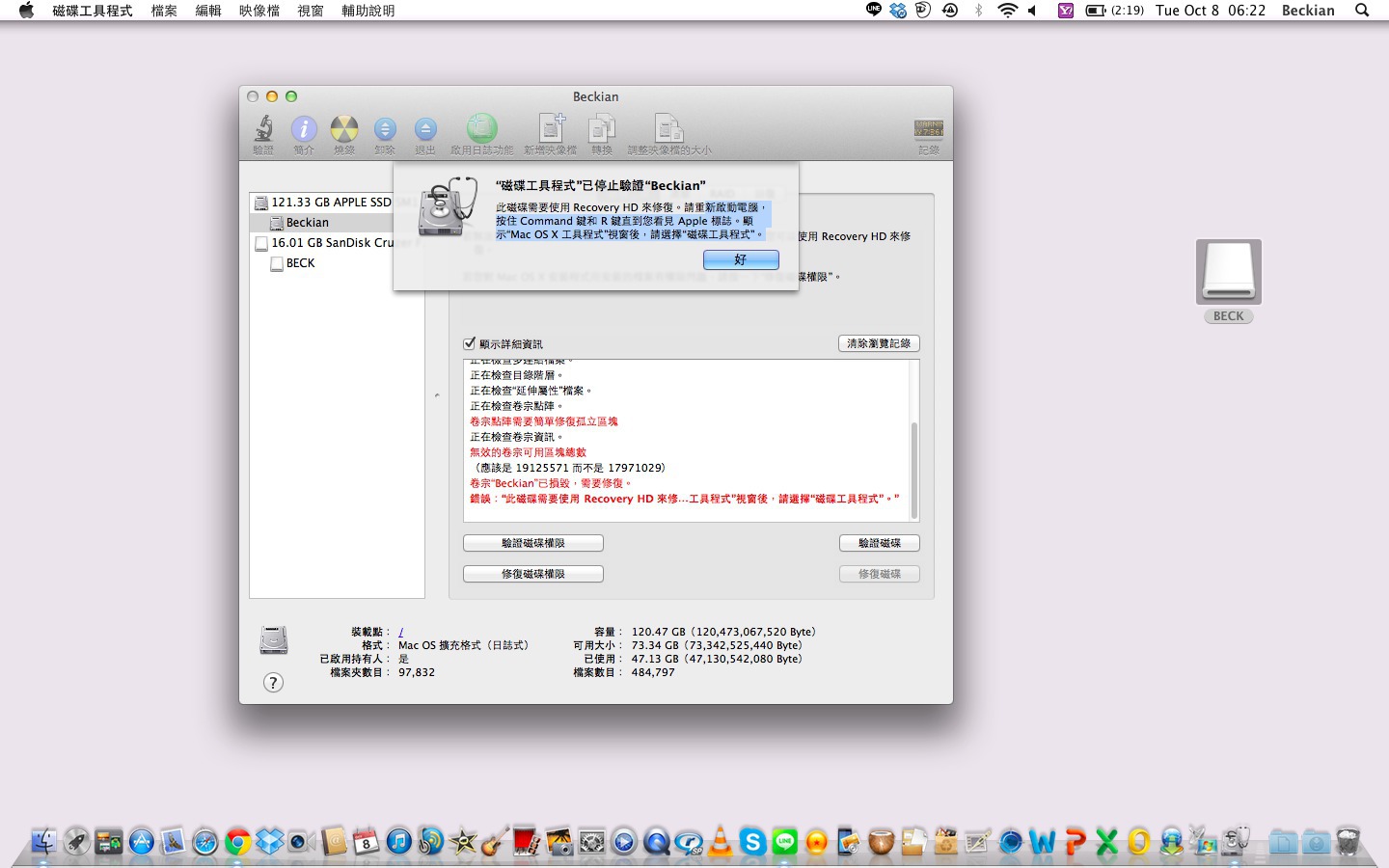This screenshot has height=868, width=1389.
Task: Click 新增映像檔 (New Image) toolbar icon
Action: click(551, 134)
